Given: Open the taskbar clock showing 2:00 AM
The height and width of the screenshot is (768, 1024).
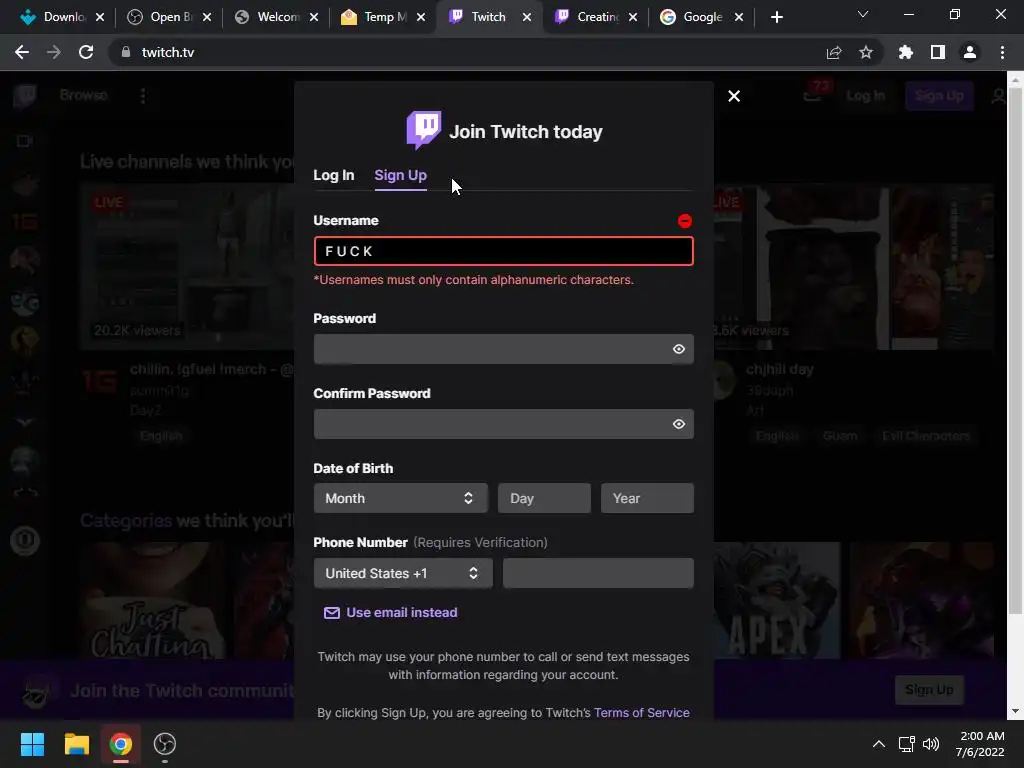Looking at the screenshot, I should (x=980, y=744).
